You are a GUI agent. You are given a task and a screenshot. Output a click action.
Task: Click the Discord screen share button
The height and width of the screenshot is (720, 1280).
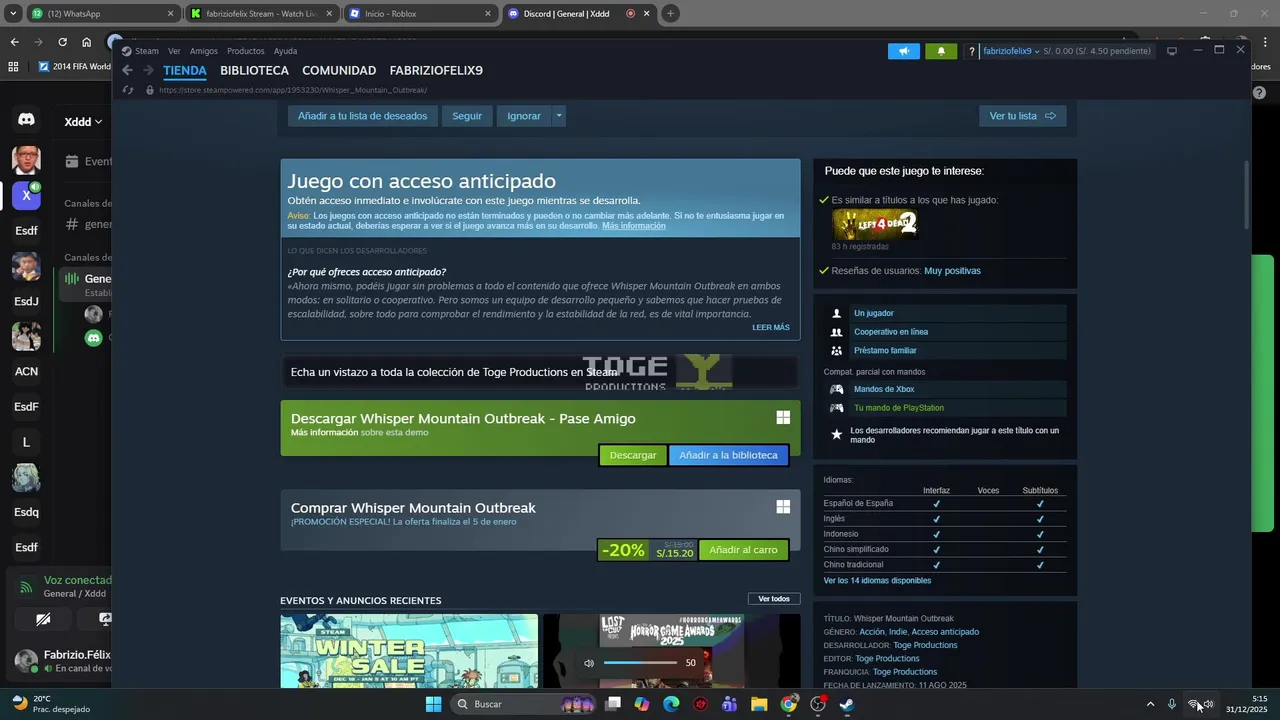105,619
